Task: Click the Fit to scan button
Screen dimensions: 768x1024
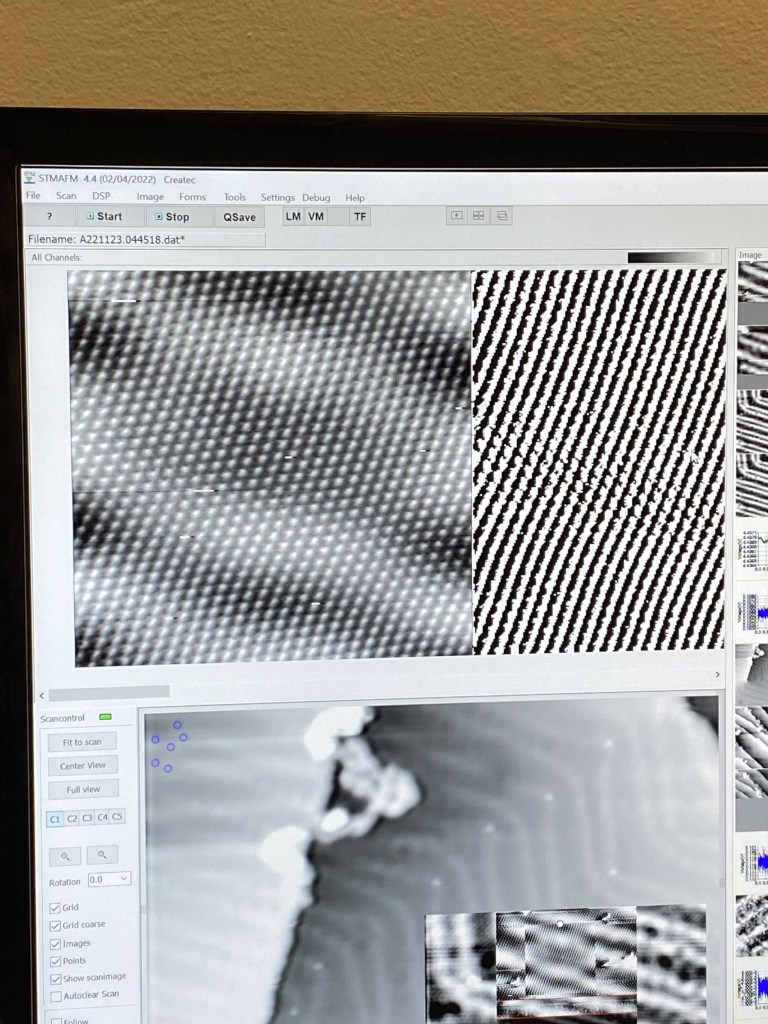Action: coord(82,742)
